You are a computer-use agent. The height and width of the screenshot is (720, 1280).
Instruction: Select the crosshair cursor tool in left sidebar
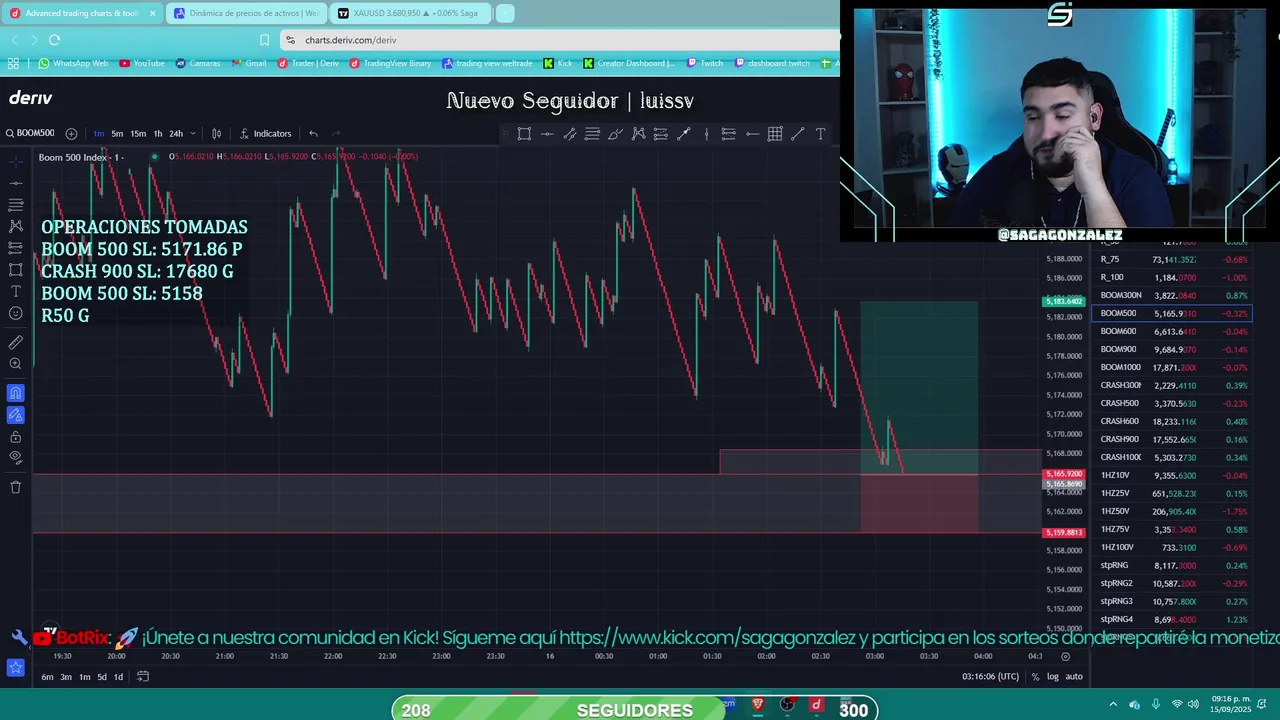point(15,160)
